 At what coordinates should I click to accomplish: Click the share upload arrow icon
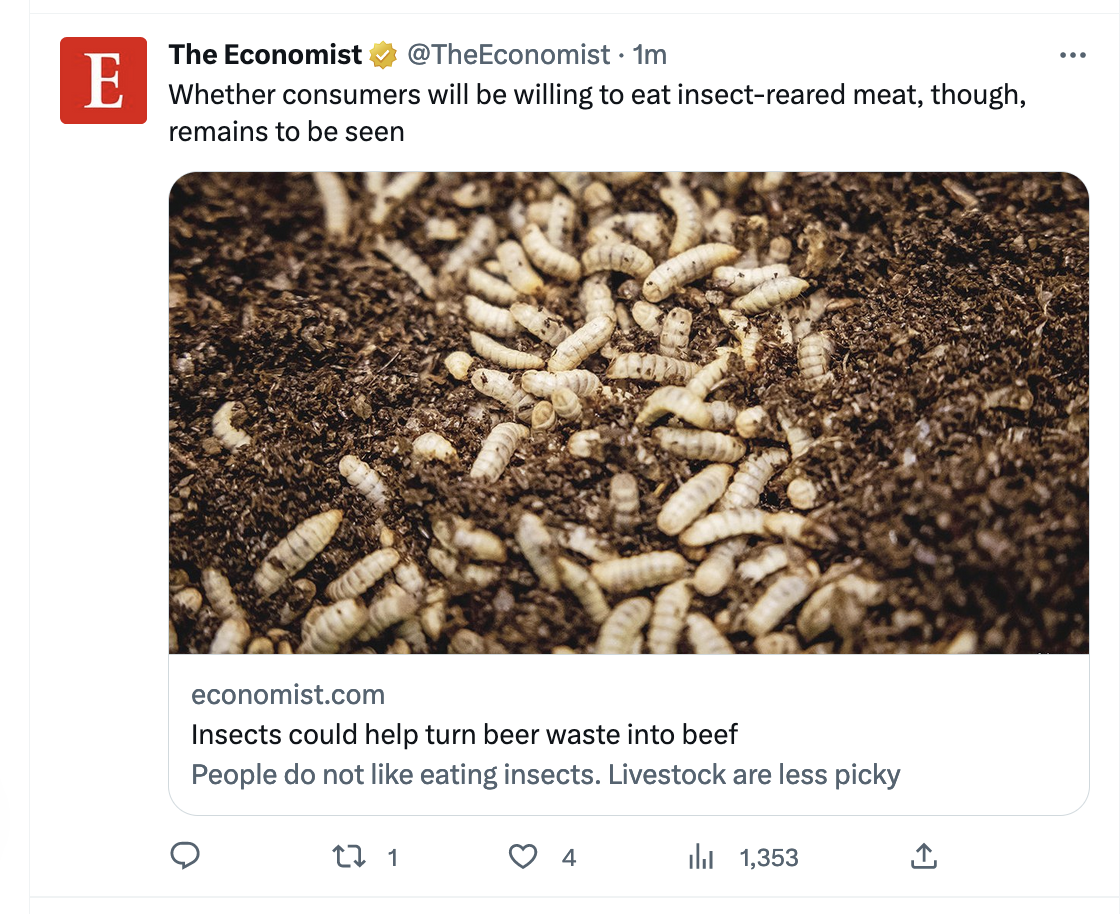tap(924, 856)
